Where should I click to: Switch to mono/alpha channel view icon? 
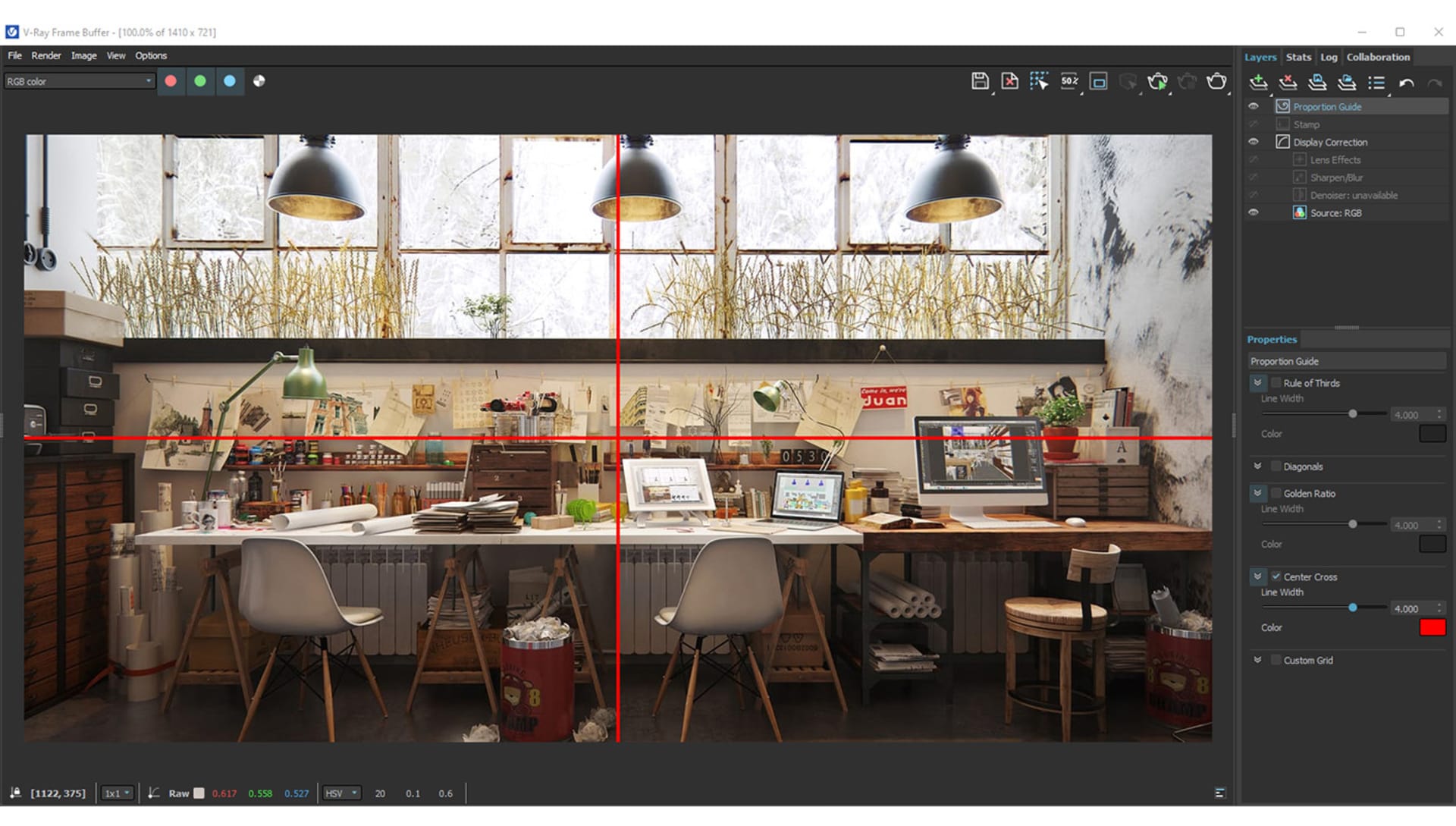tap(259, 81)
